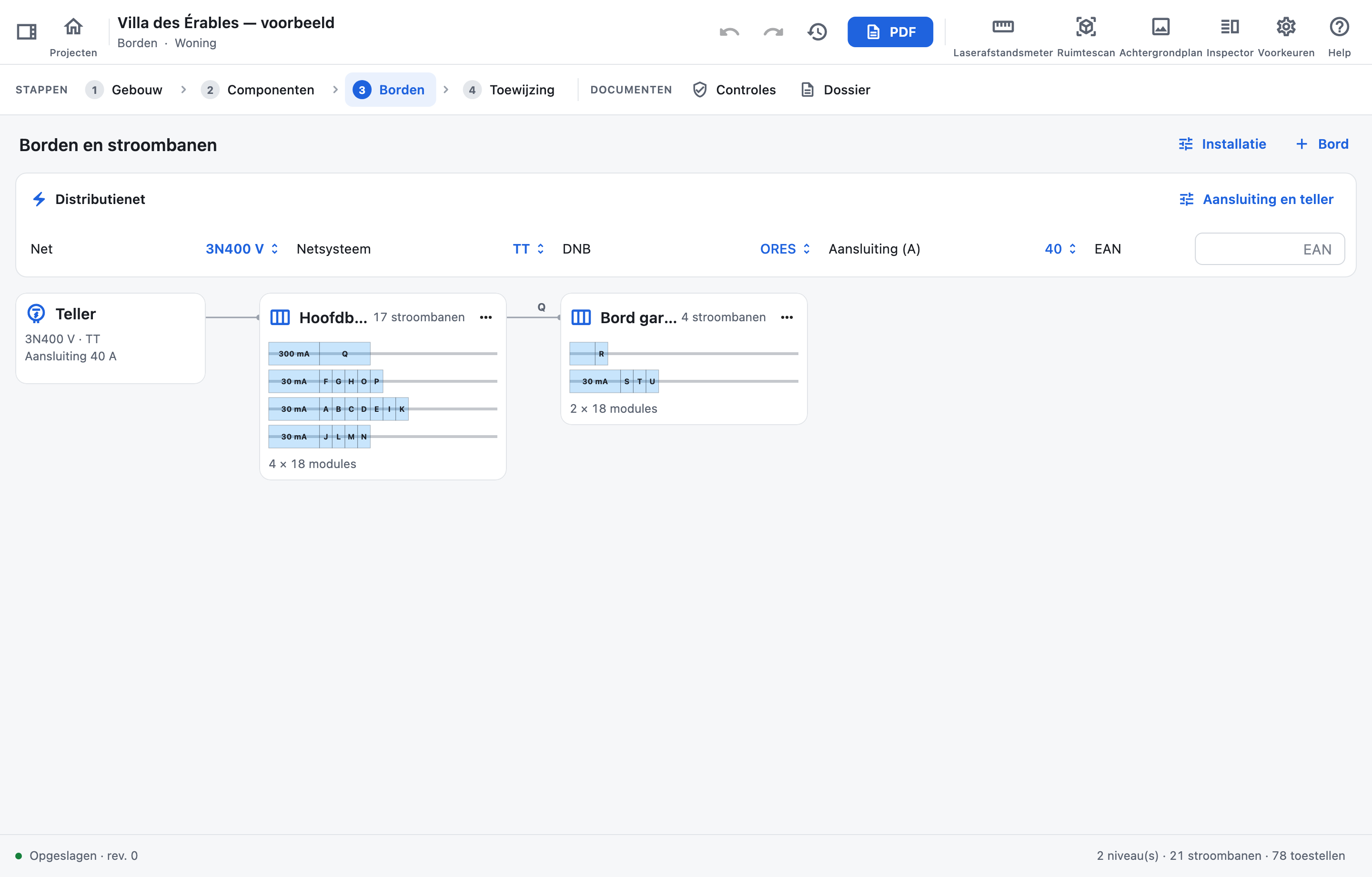
Task: Open Installatie settings
Action: coord(1222,143)
